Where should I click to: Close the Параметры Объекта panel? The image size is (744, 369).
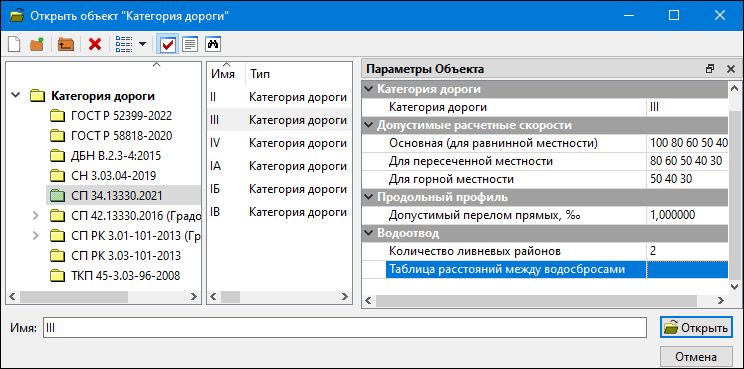pos(731,69)
